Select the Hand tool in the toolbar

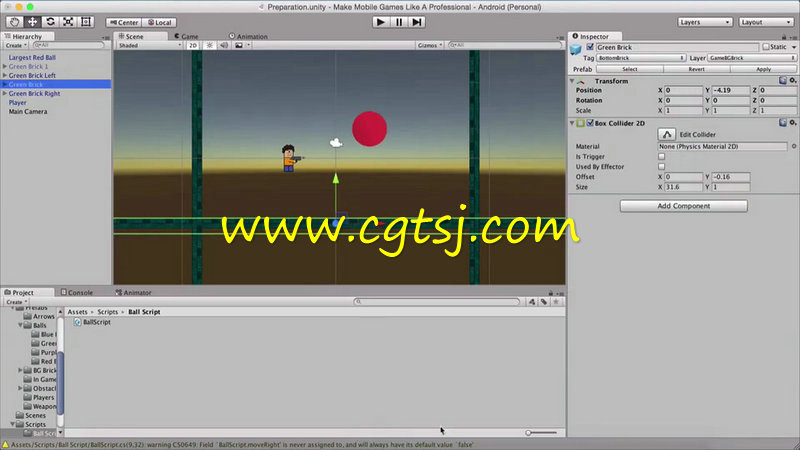pyautogui.click(x=14, y=22)
